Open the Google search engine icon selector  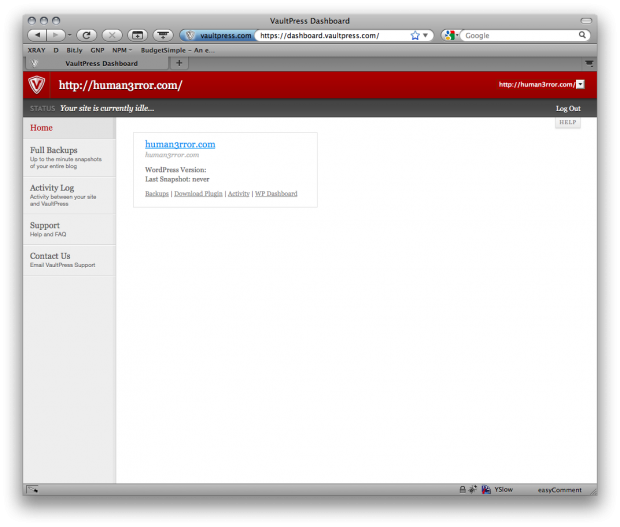click(450, 36)
